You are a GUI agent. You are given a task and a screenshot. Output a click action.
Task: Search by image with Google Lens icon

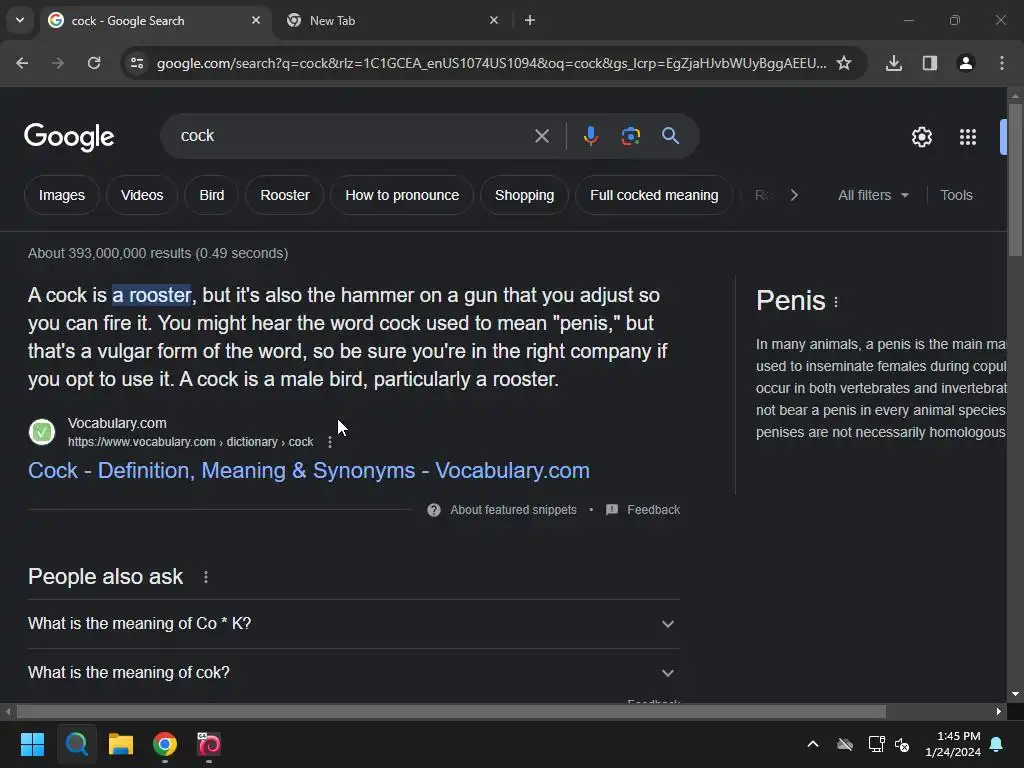click(x=630, y=136)
